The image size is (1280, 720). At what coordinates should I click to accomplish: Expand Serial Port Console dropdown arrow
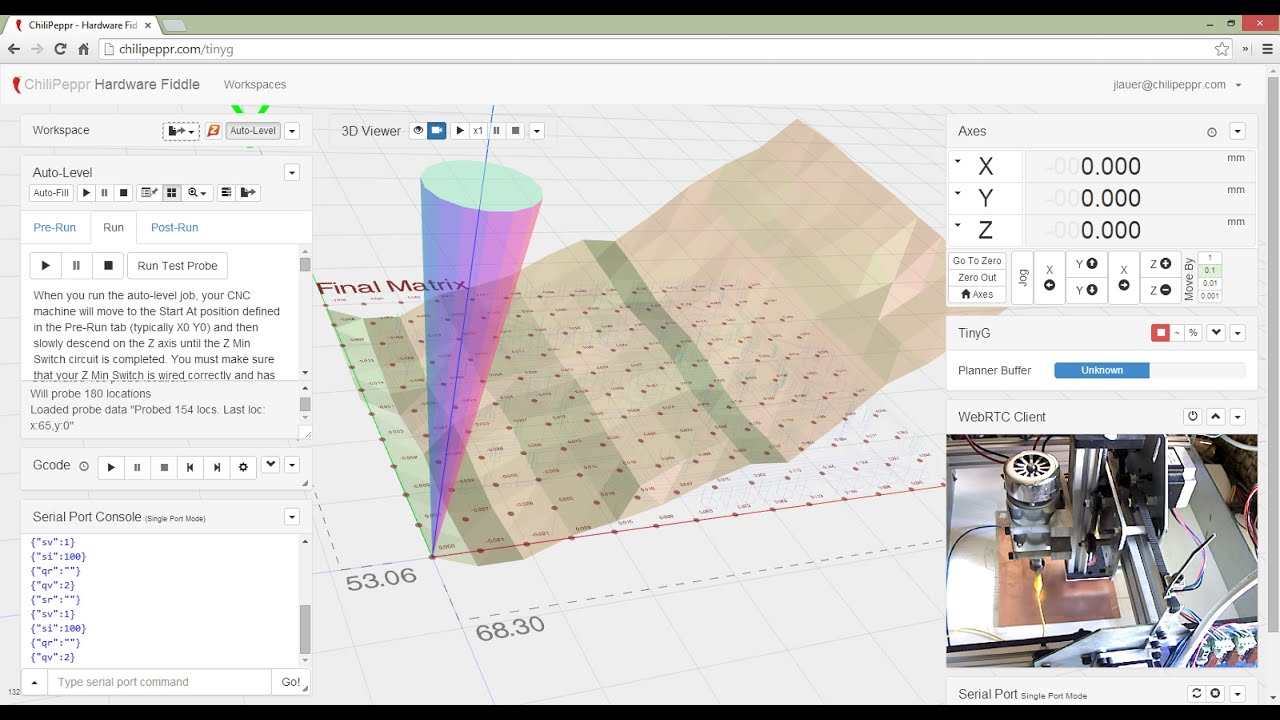(x=292, y=517)
